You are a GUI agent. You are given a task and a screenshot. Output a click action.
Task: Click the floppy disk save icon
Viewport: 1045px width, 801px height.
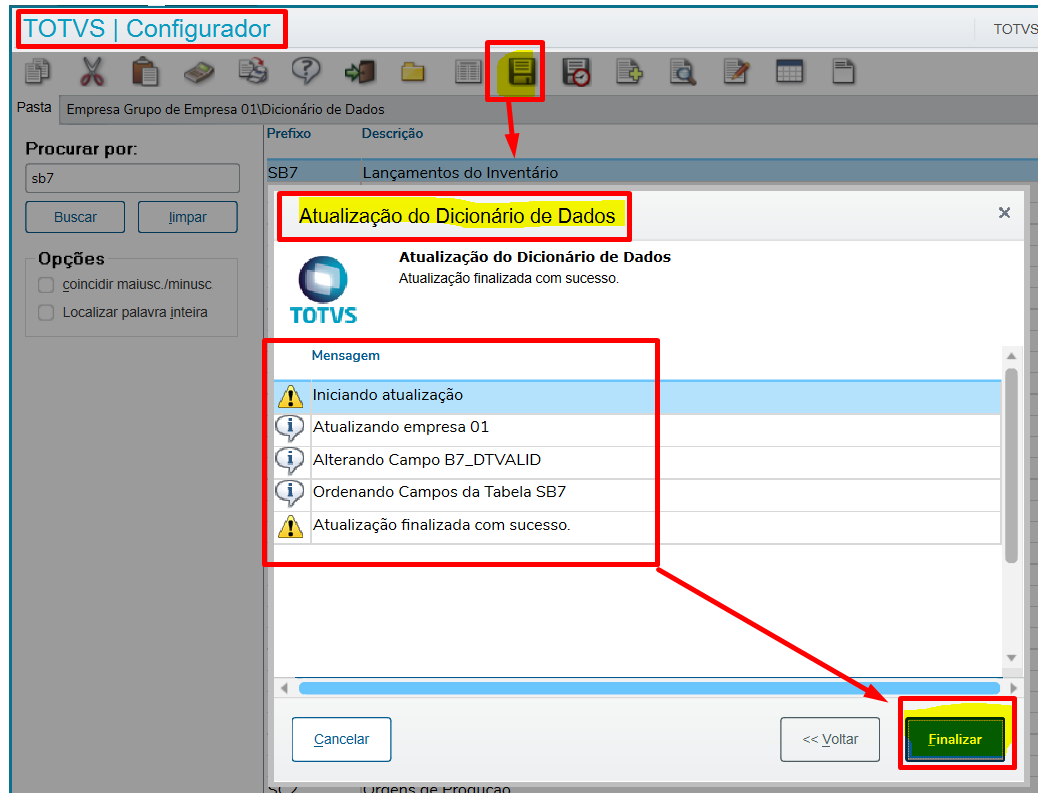(x=521, y=71)
